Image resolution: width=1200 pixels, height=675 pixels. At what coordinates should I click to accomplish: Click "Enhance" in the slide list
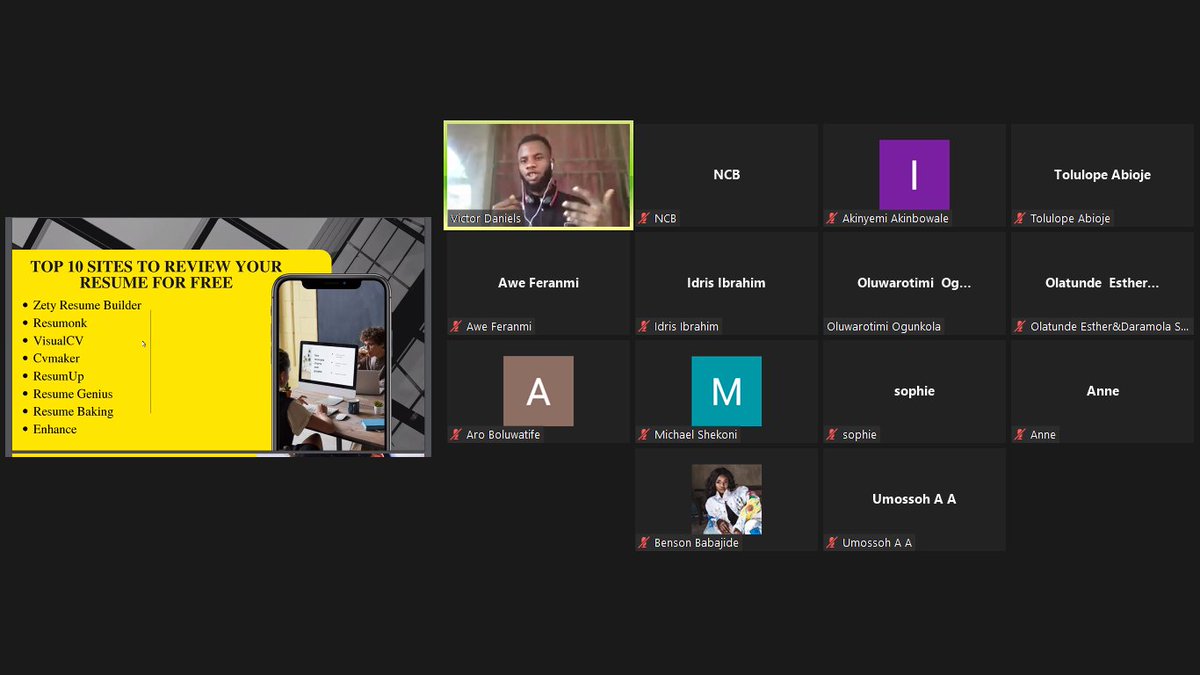(x=55, y=429)
